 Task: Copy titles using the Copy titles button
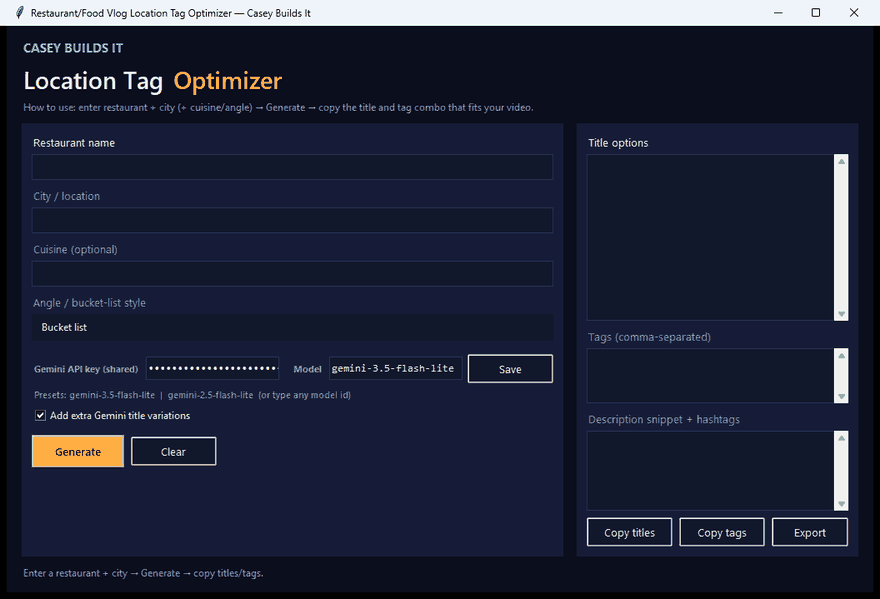629,532
